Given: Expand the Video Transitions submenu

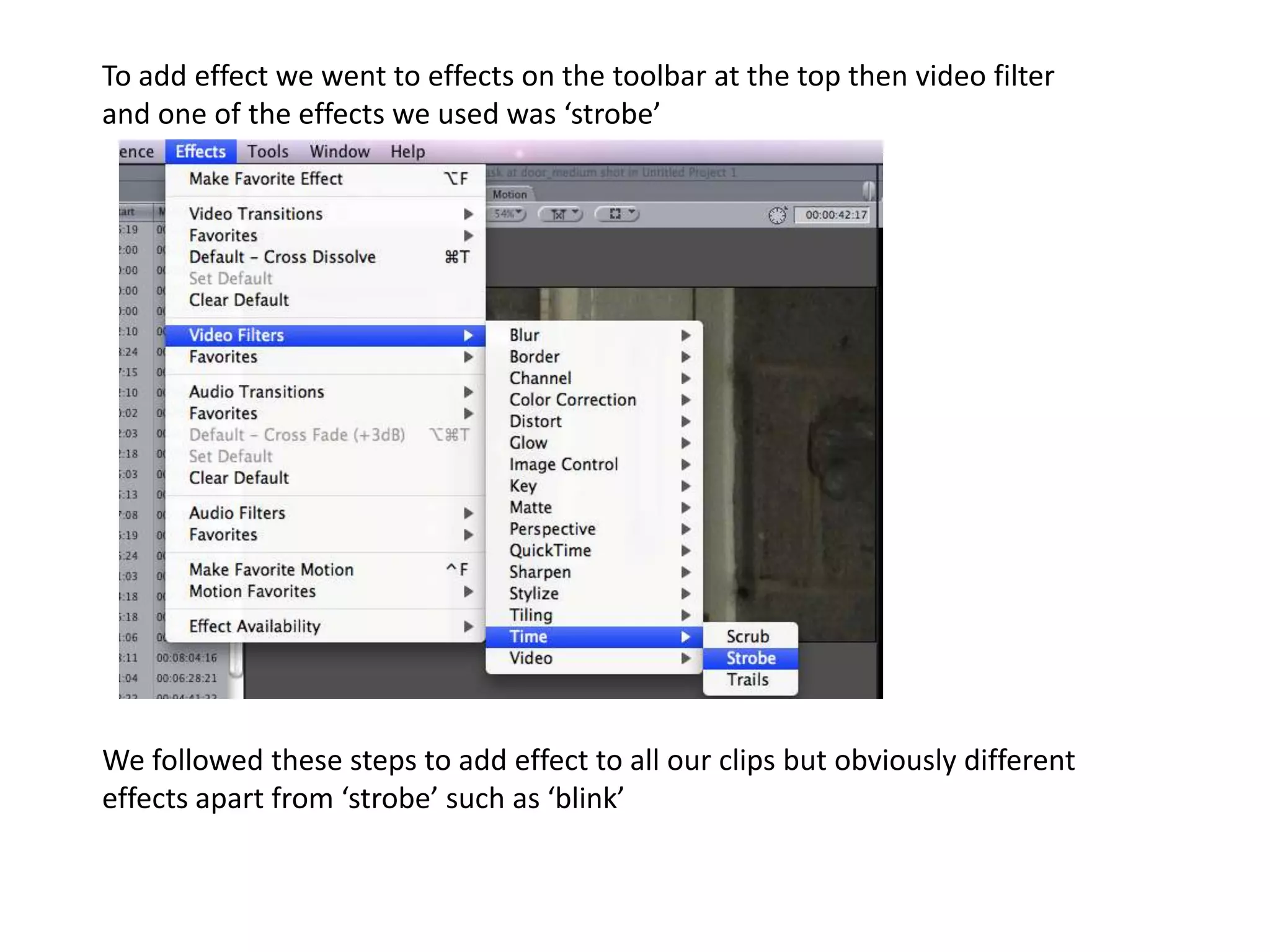Looking at the screenshot, I should [x=326, y=214].
